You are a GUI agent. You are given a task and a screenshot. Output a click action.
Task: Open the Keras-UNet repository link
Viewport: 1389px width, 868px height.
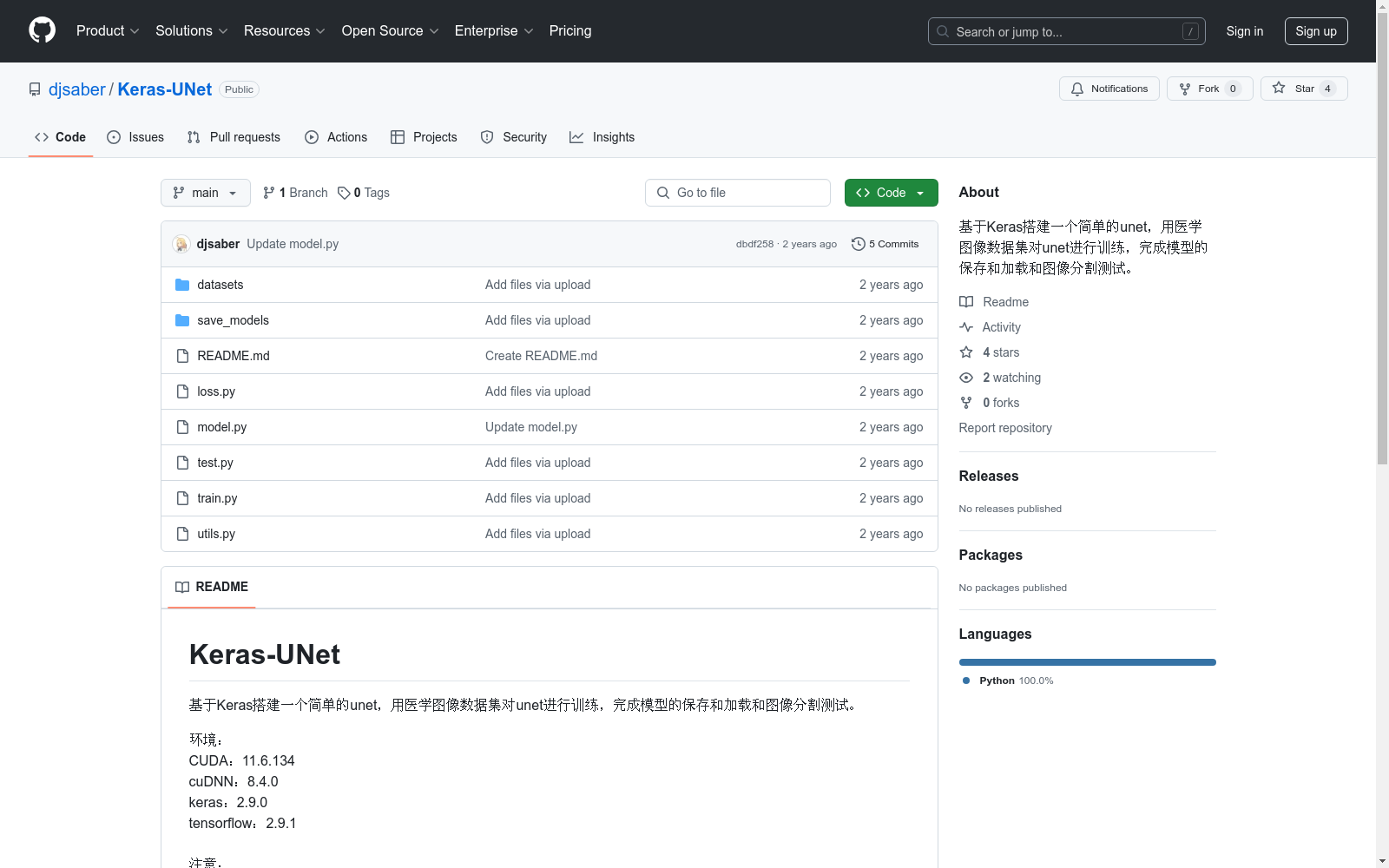pyautogui.click(x=165, y=89)
